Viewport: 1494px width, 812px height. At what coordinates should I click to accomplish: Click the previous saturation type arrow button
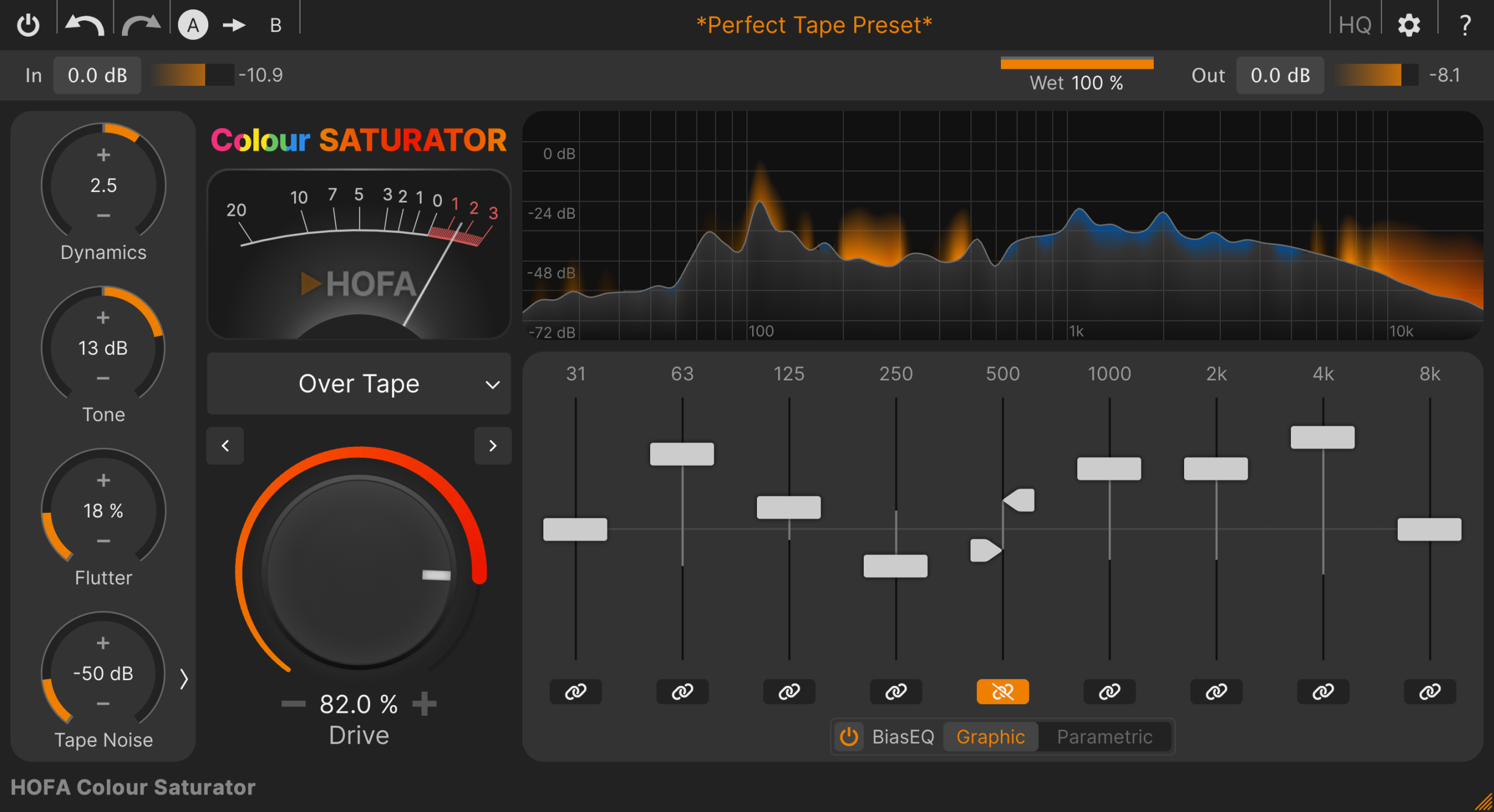tap(225, 446)
